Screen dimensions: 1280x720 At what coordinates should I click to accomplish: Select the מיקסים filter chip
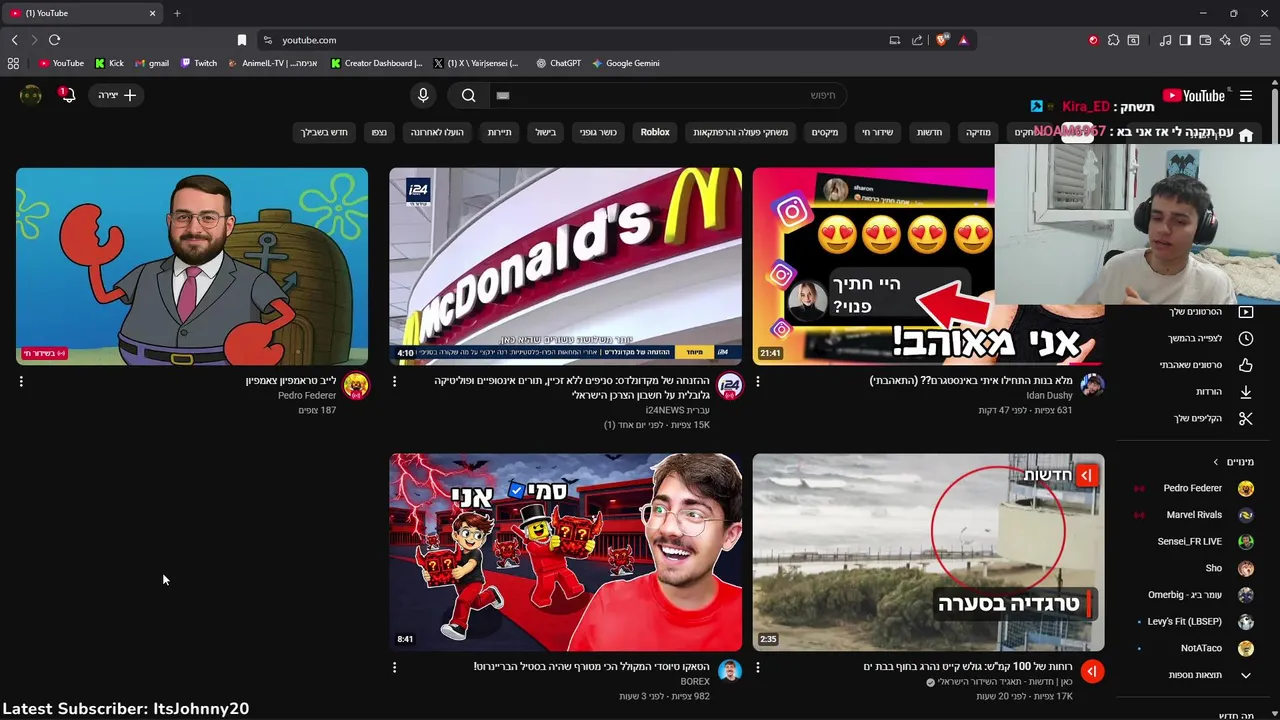click(825, 132)
